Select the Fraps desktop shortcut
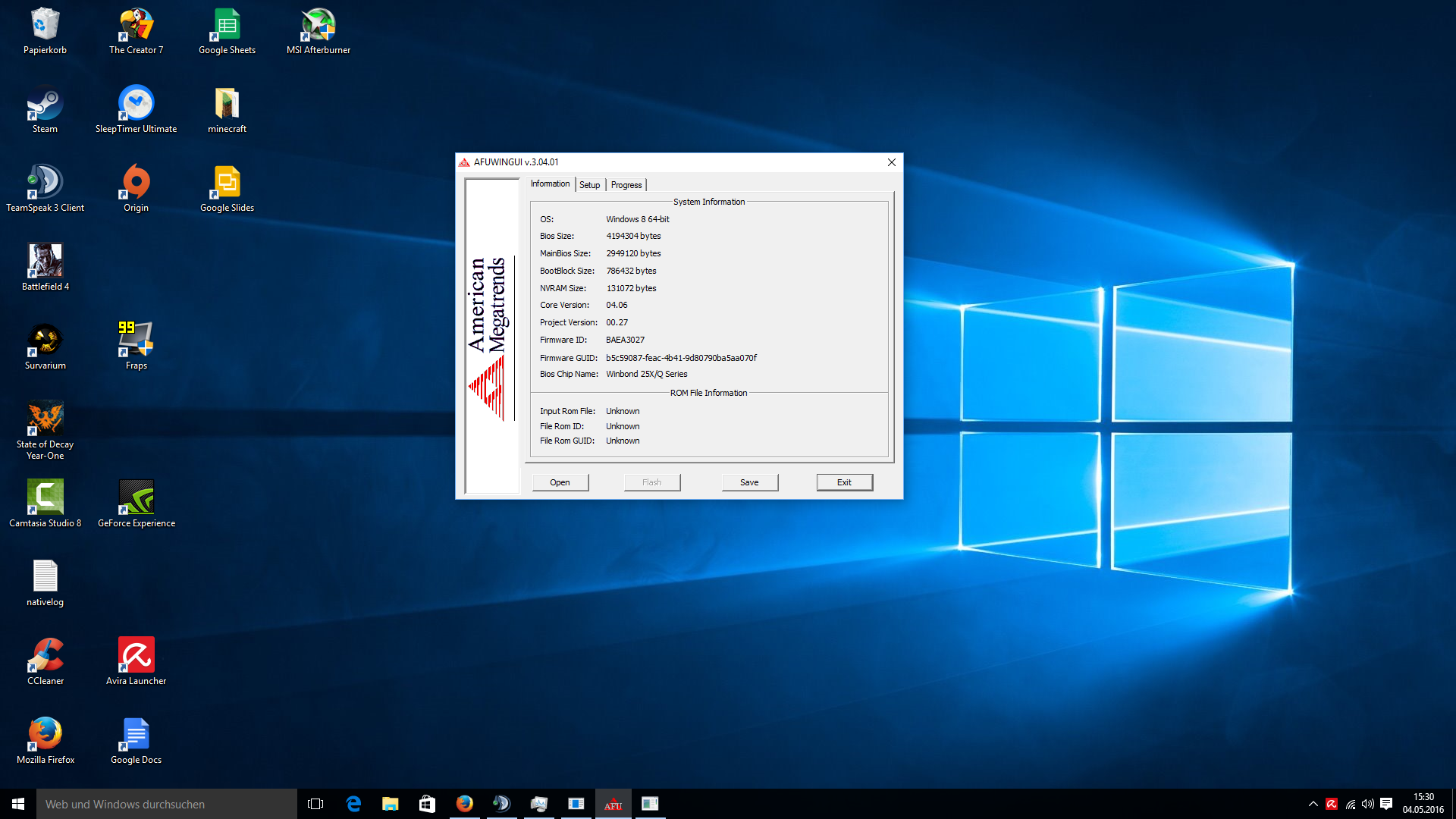This screenshot has width=1456, height=819. pyautogui.click(x=136, y=341)
